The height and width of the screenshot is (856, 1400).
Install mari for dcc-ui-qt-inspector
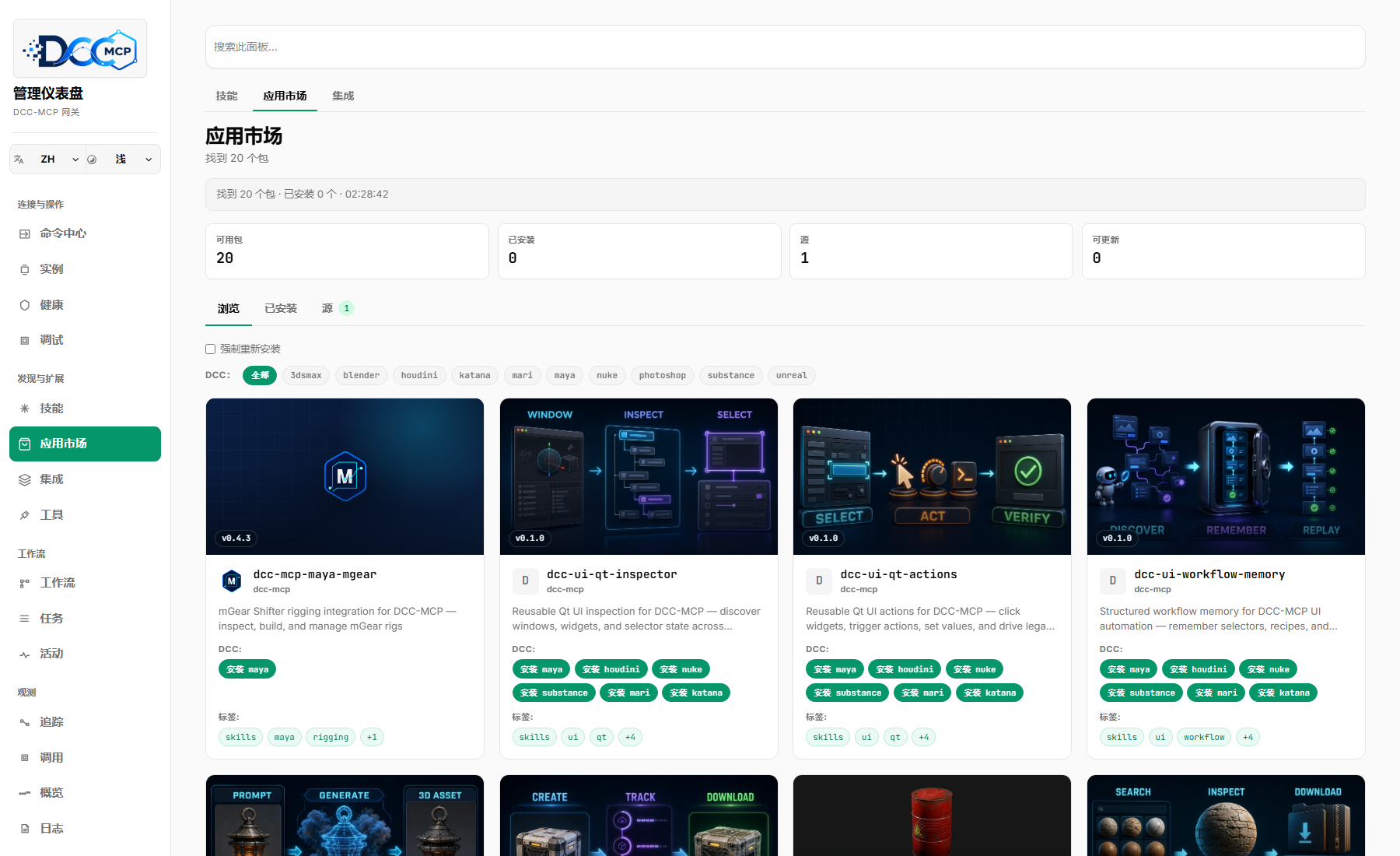(x=628, y=693)
